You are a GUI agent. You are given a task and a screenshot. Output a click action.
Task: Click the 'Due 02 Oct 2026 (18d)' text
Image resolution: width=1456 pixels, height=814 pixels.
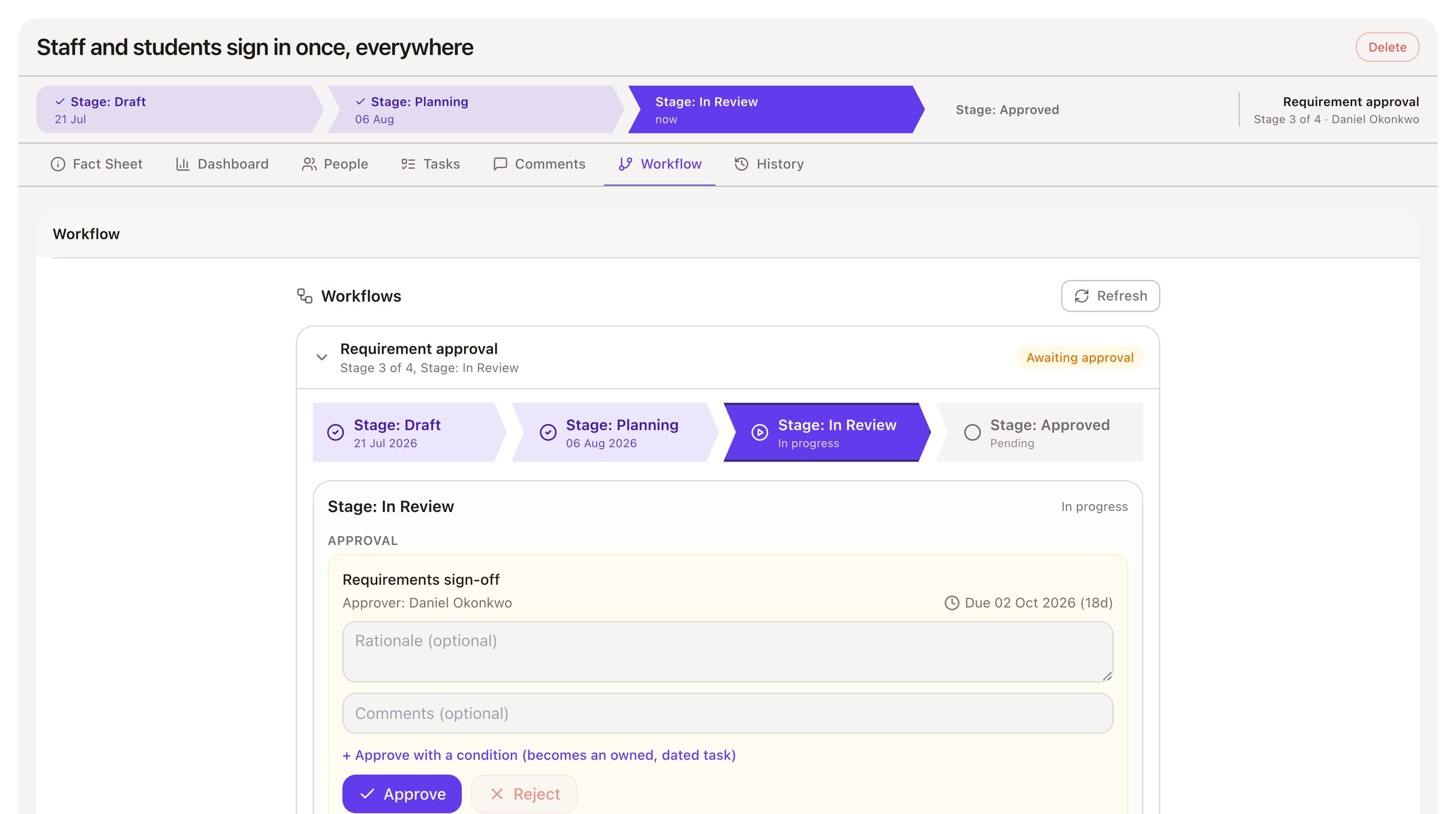click(x=1039, y=603)
